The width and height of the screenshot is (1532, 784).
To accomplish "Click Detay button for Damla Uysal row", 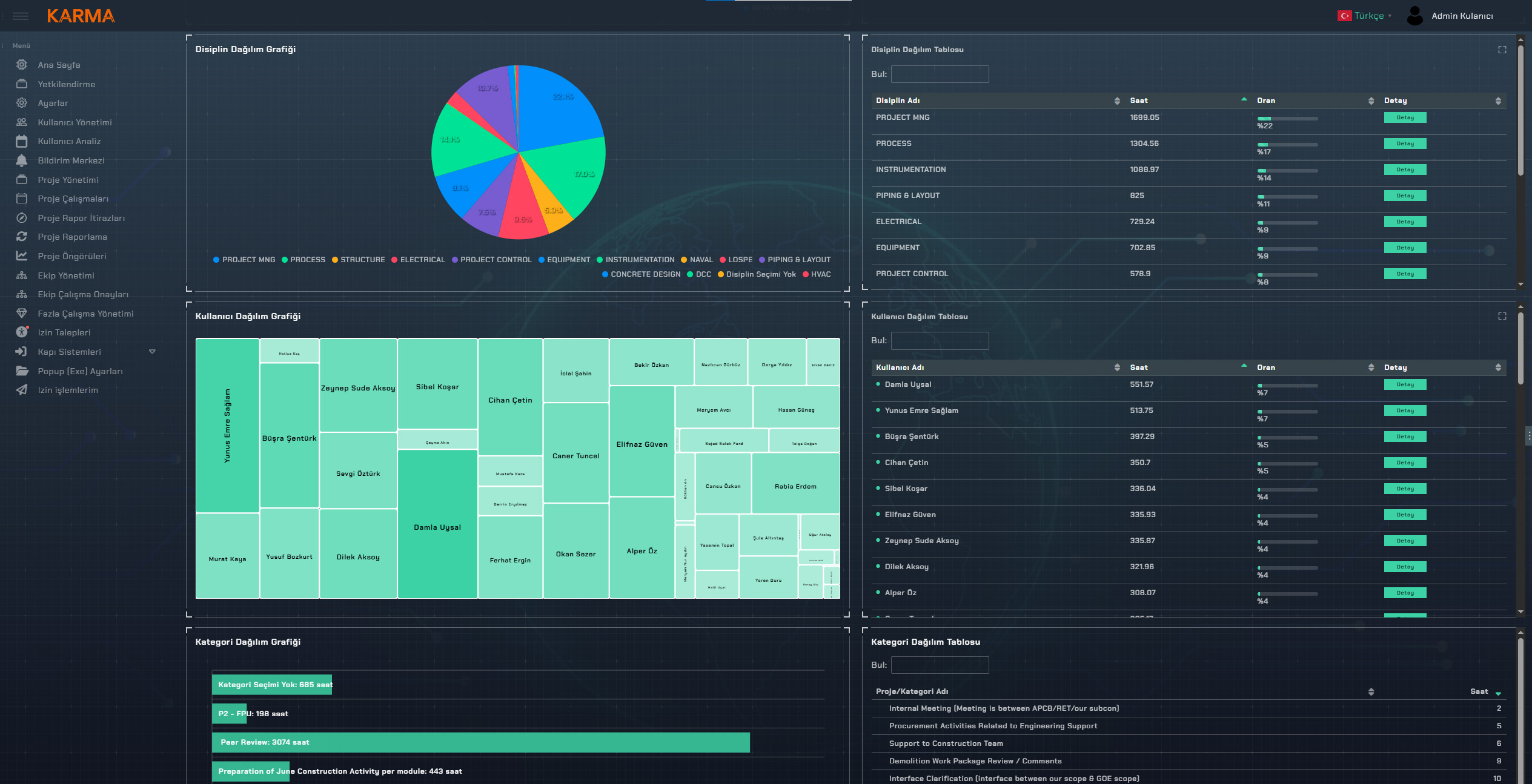I will pos(1404,384).
